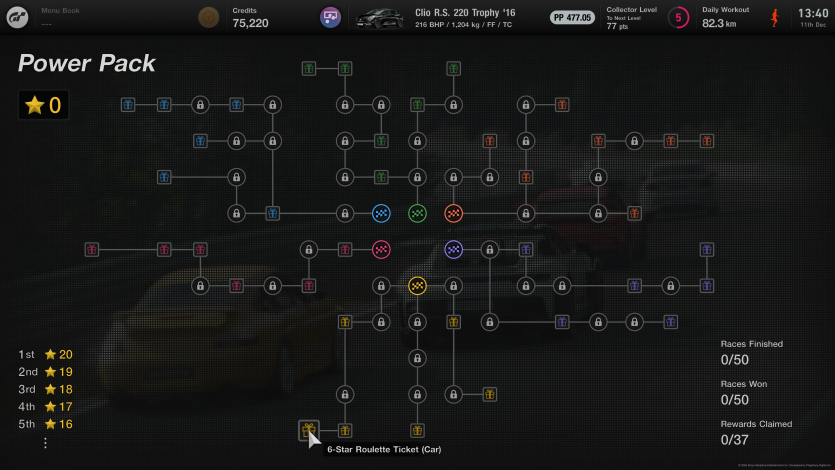The height and width of the screenshot is (470, 835).
Task: Open the Menu Book entry
Action: click(x=60, y=17)
